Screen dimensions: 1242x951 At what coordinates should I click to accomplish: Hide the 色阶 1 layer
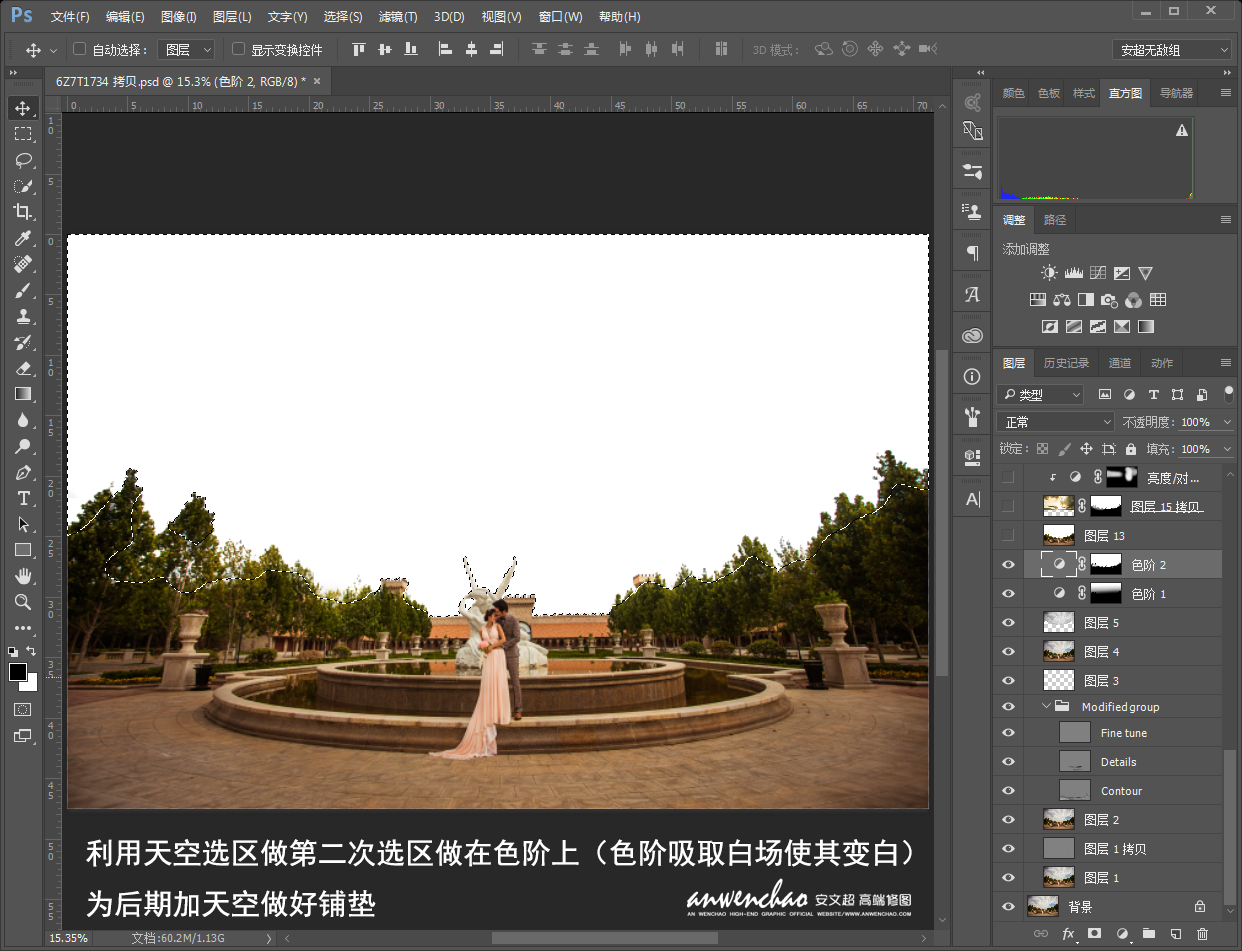coord(1008,594)
